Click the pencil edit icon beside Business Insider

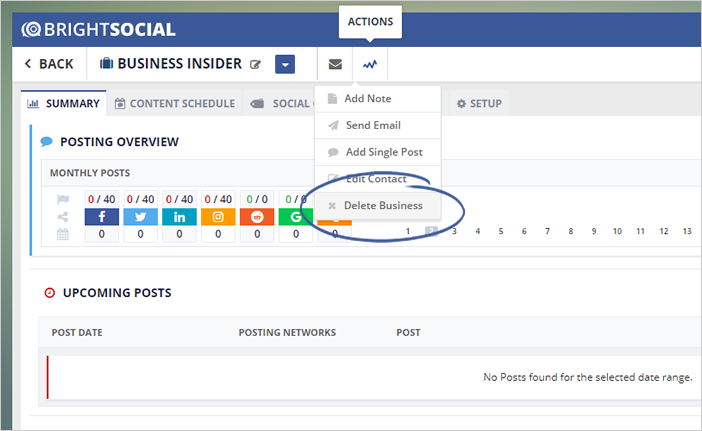(256, 65)
